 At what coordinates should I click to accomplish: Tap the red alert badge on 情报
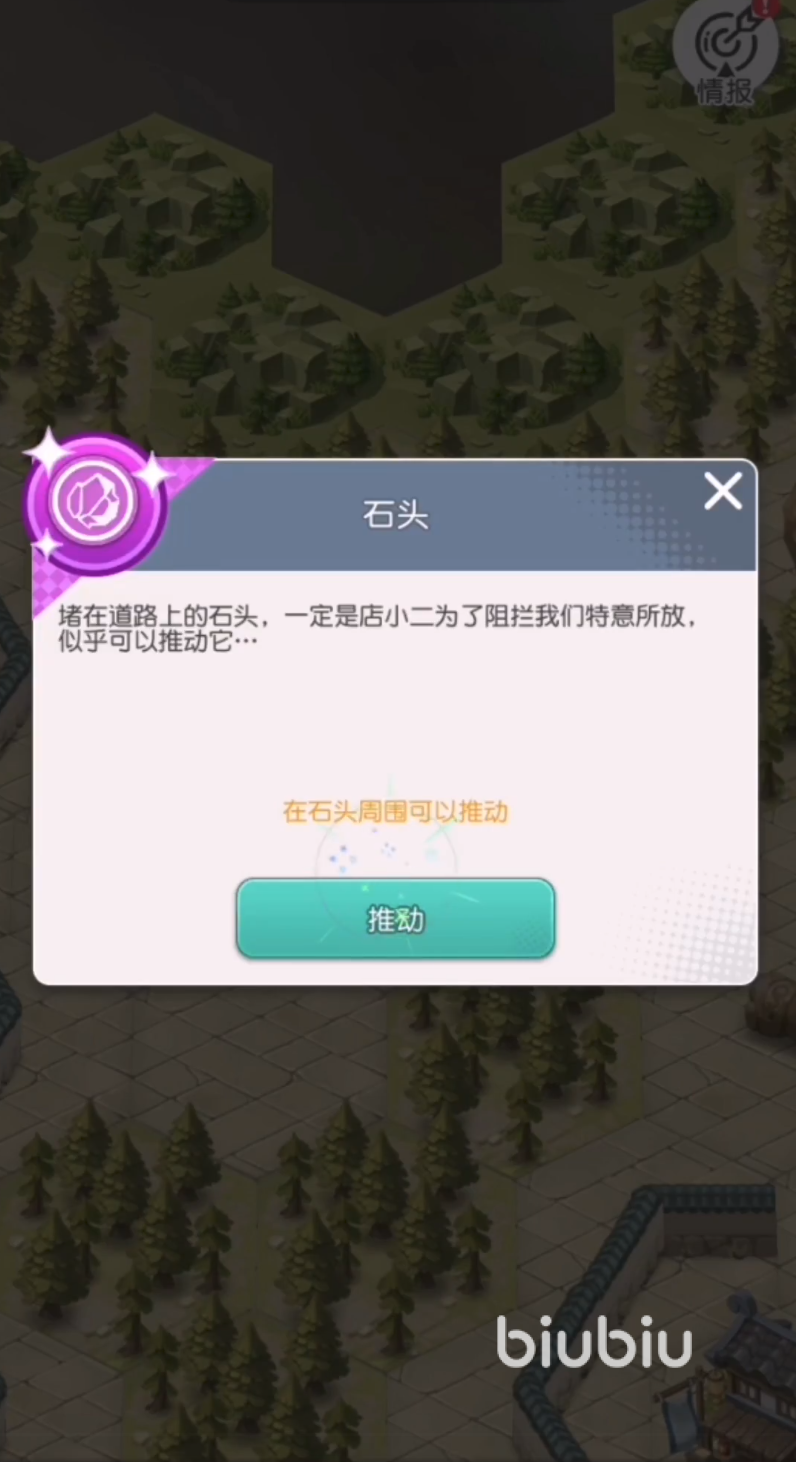point(768,6)
